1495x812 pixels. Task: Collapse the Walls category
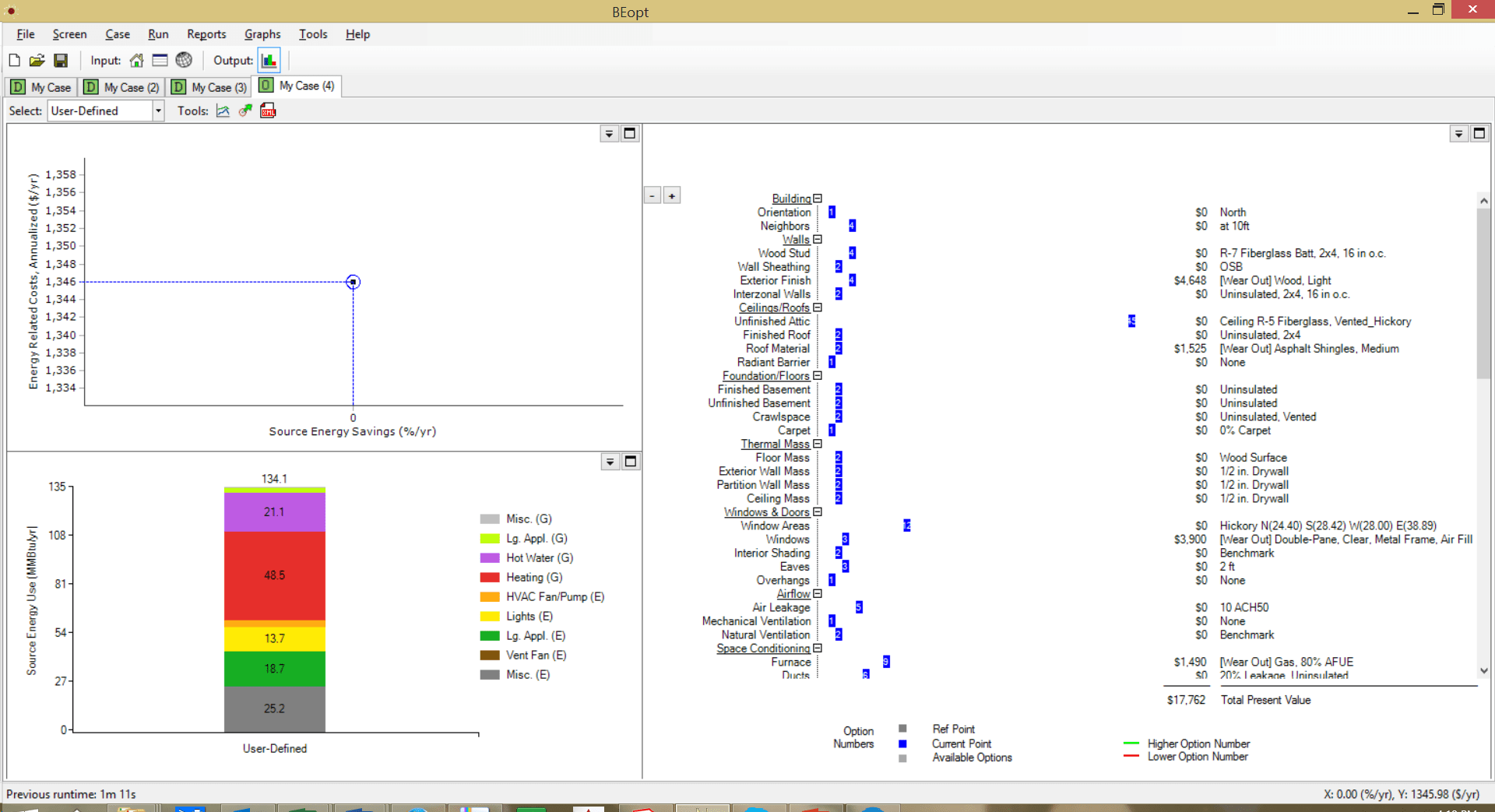click(818, 239)
